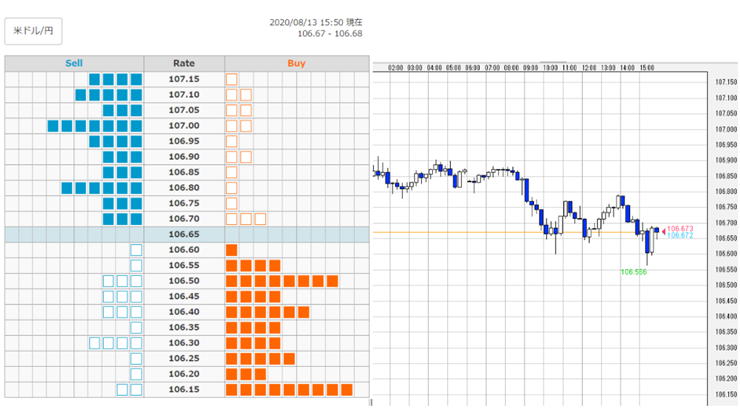
Task: Open the 米ドル/円 currency pair selector
Action: pos(33,31)
